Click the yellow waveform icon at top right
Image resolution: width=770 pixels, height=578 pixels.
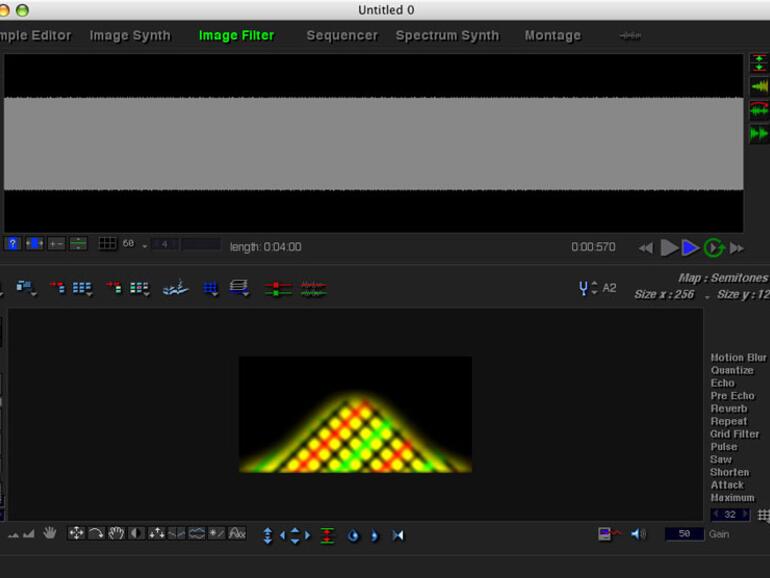point(759,87)
